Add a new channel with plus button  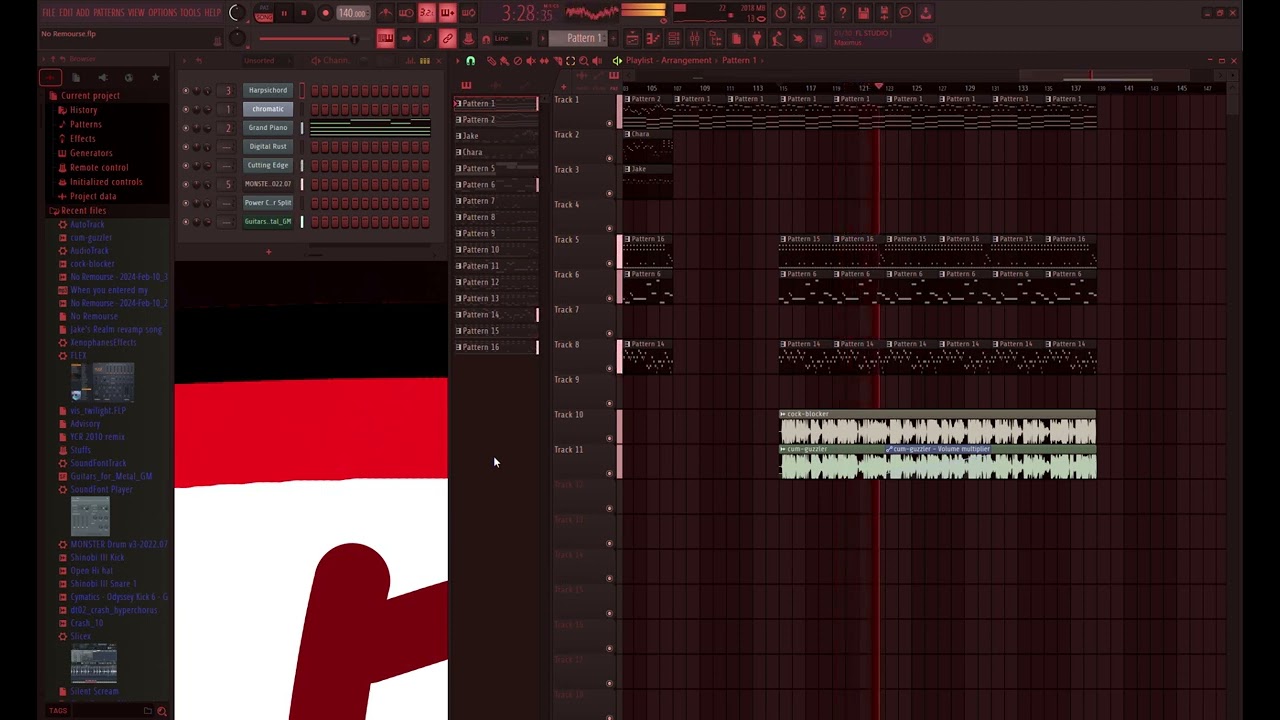pos(268,252)
